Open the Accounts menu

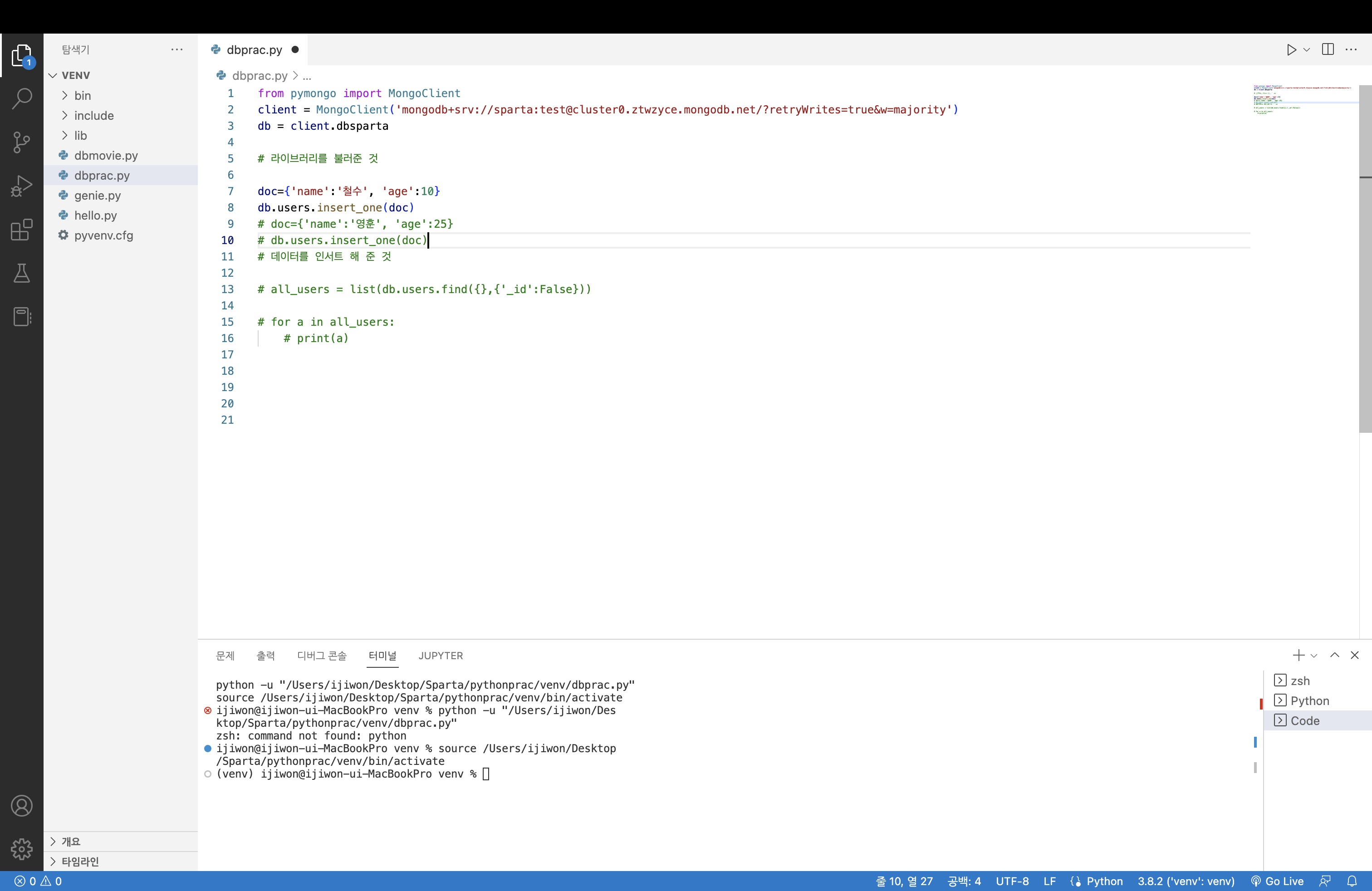click(x=22, y=806)
